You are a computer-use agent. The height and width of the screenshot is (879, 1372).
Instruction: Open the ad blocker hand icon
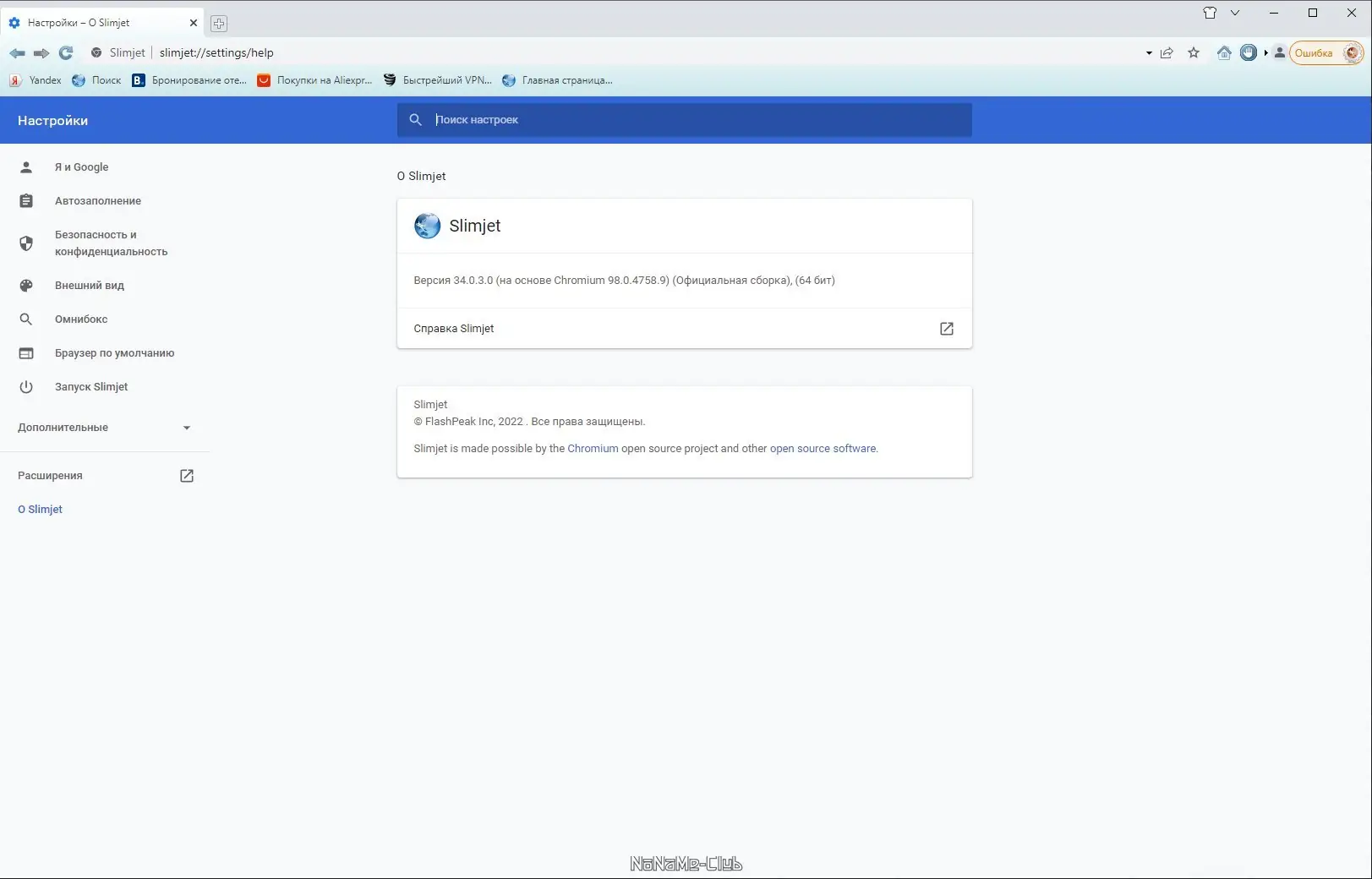[x=1249, y=52]
